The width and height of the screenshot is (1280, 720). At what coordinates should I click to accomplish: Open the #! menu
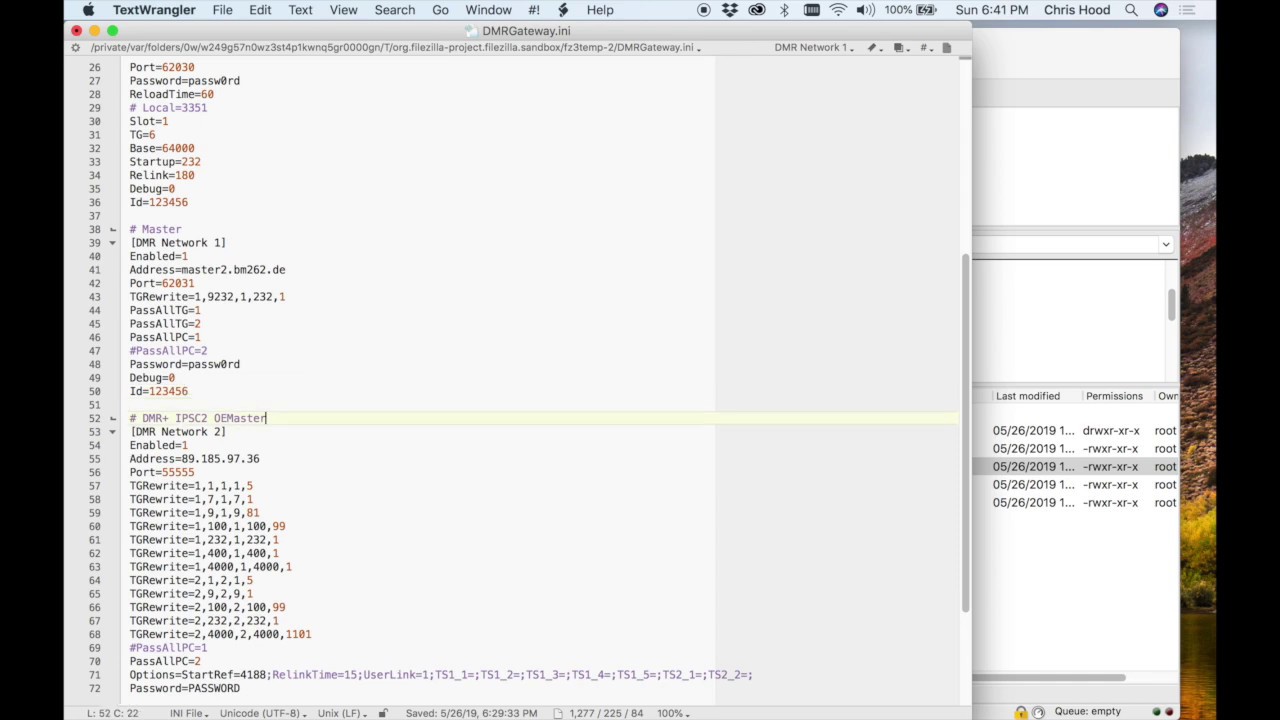(x=534, y=10)
